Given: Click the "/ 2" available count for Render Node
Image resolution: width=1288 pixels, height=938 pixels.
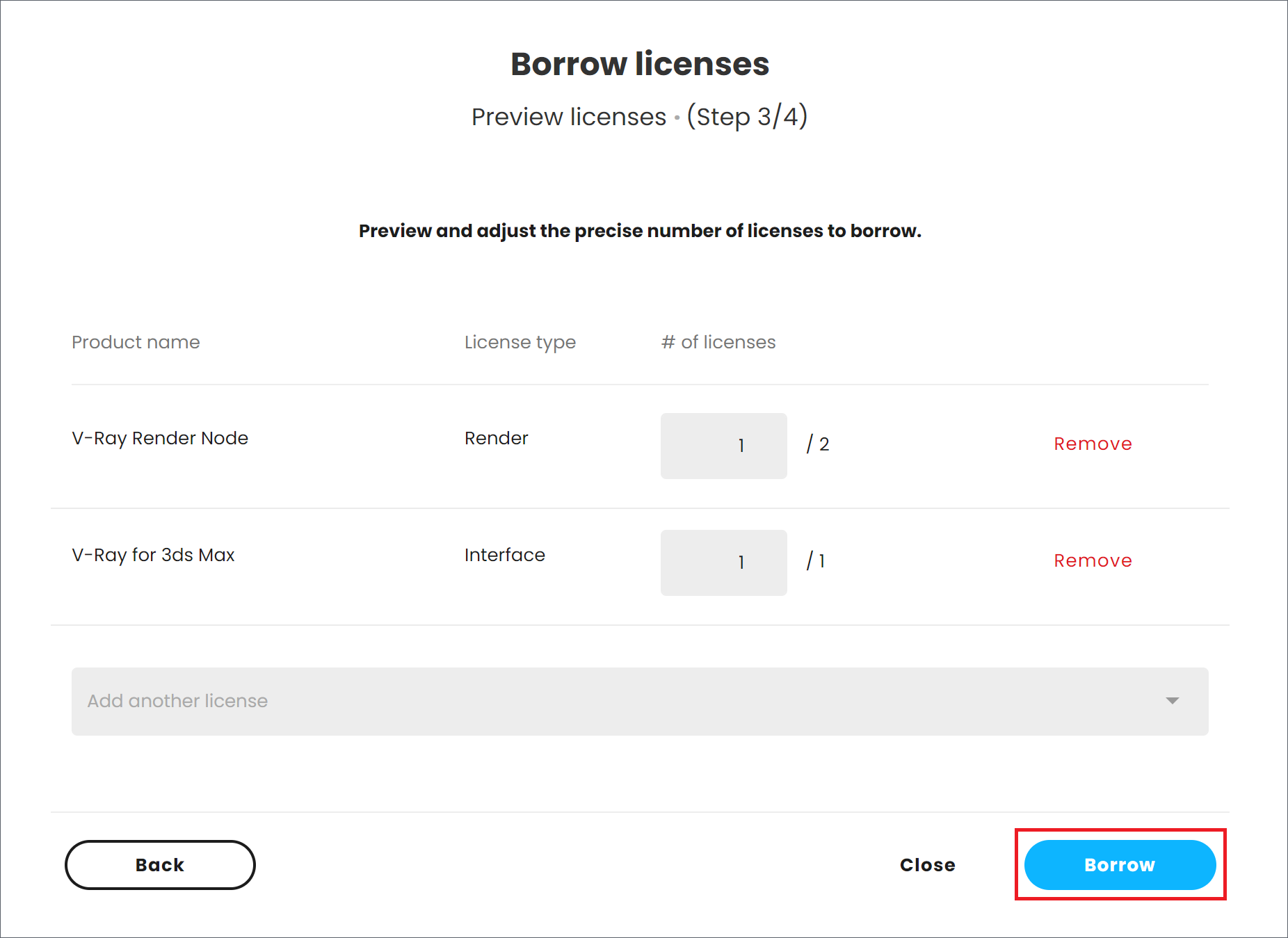Looking at the screenshot, I should click(818, 444).
